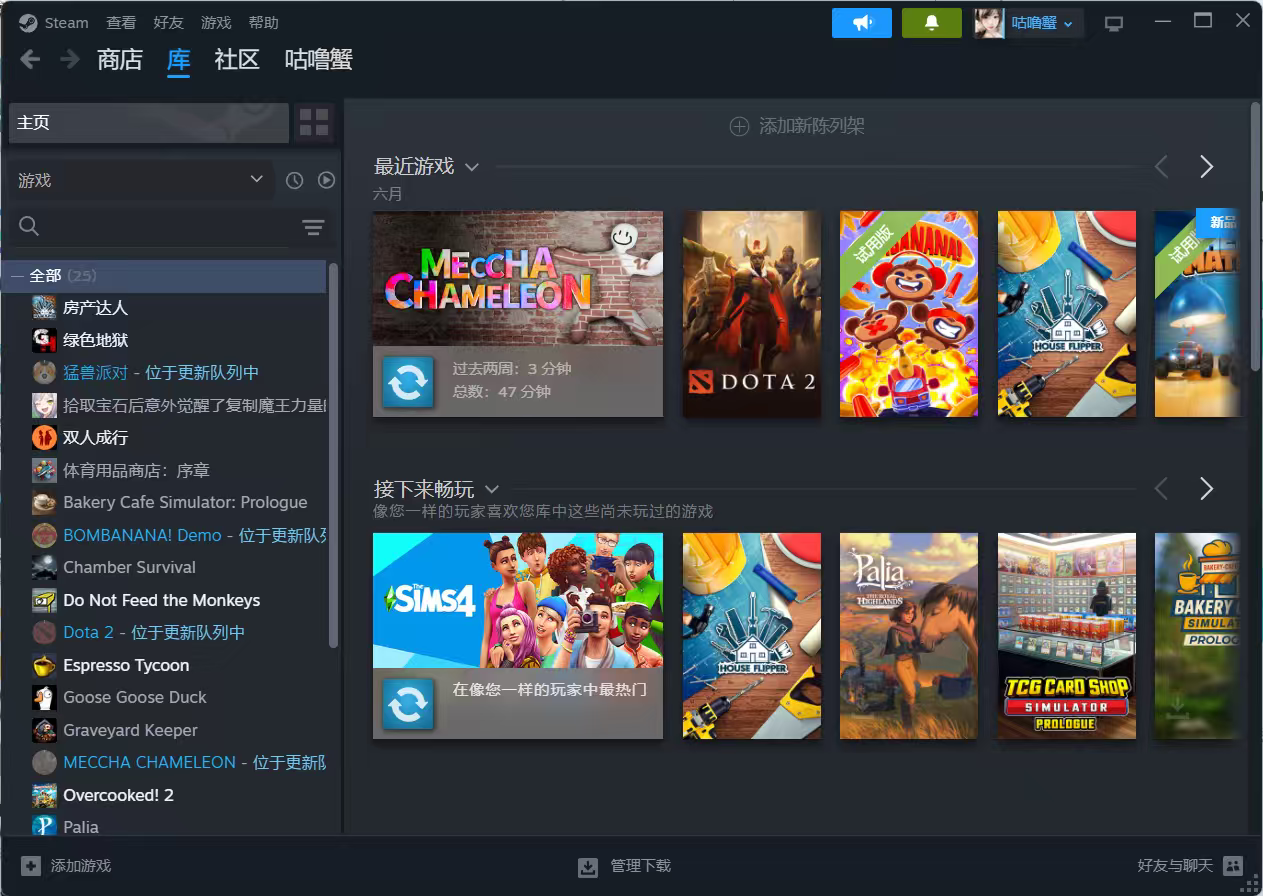Click download icon beside 管理下载
This screenshot has height=896, width=1263.
click(x=588, y=866)
